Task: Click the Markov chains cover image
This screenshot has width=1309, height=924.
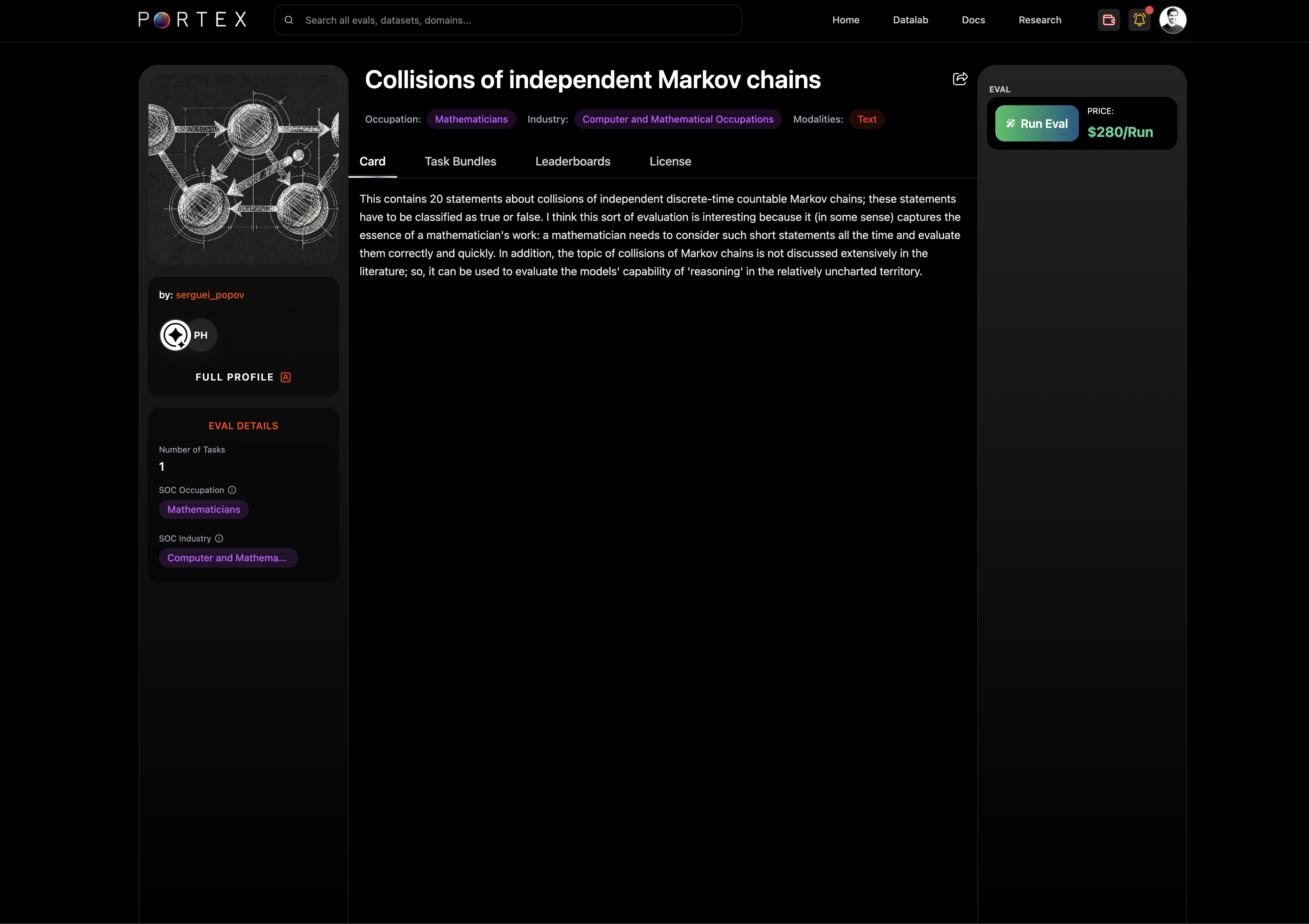Action: tap(244, 170)
